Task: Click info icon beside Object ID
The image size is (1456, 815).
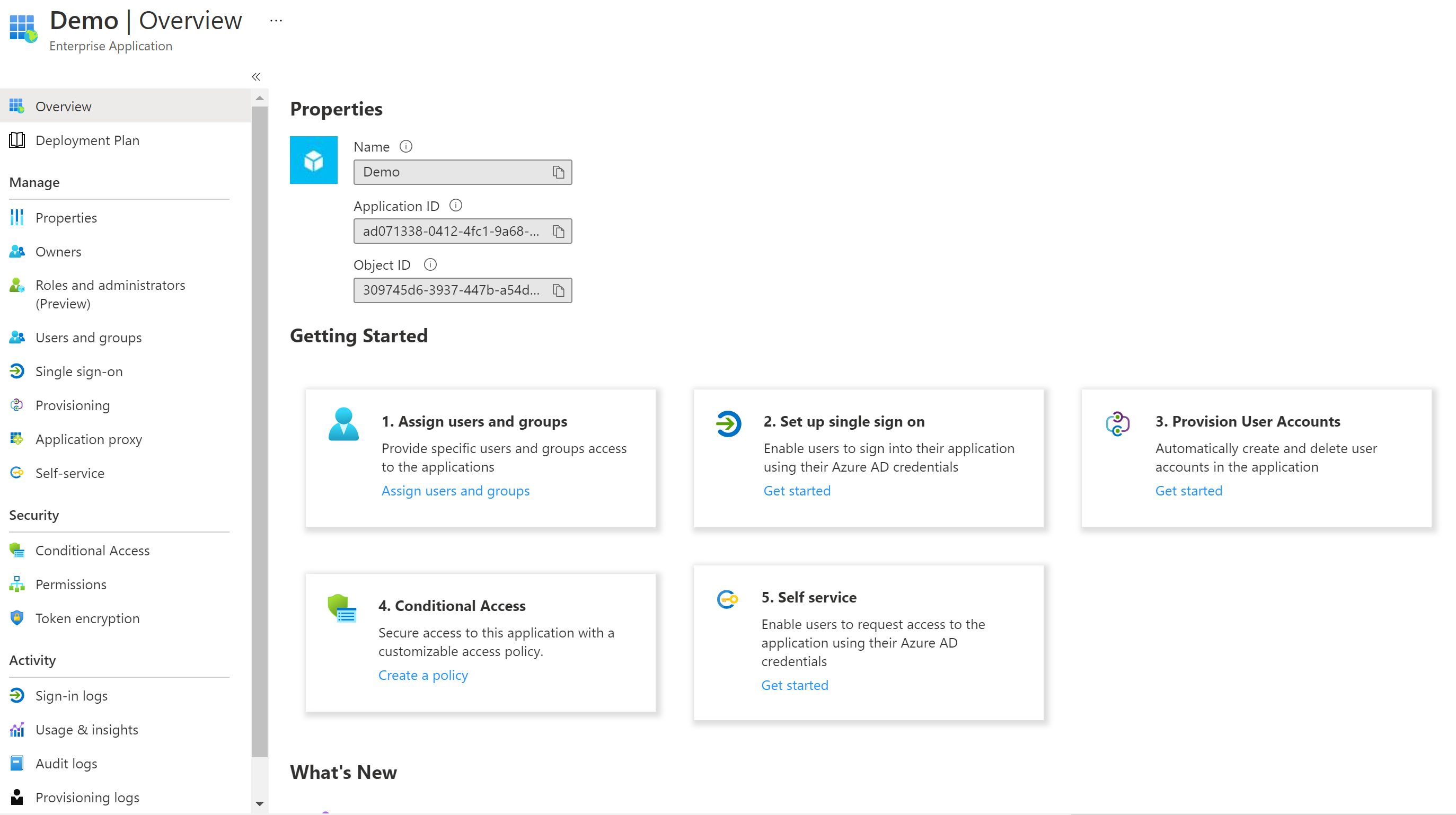Action: point(430,264)
